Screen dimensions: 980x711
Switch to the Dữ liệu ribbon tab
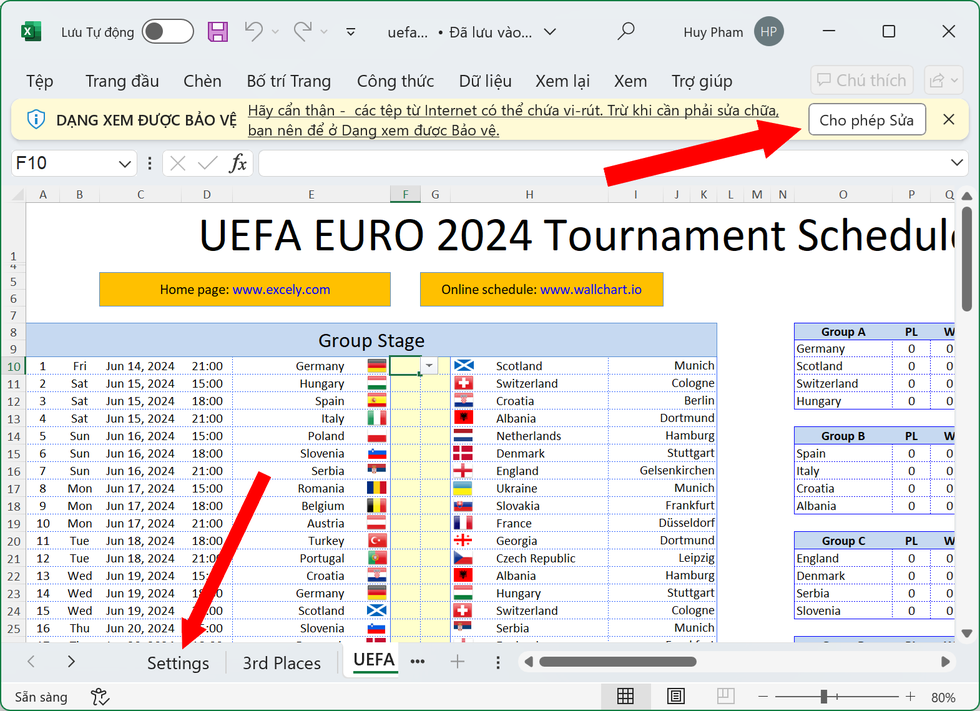485,81
